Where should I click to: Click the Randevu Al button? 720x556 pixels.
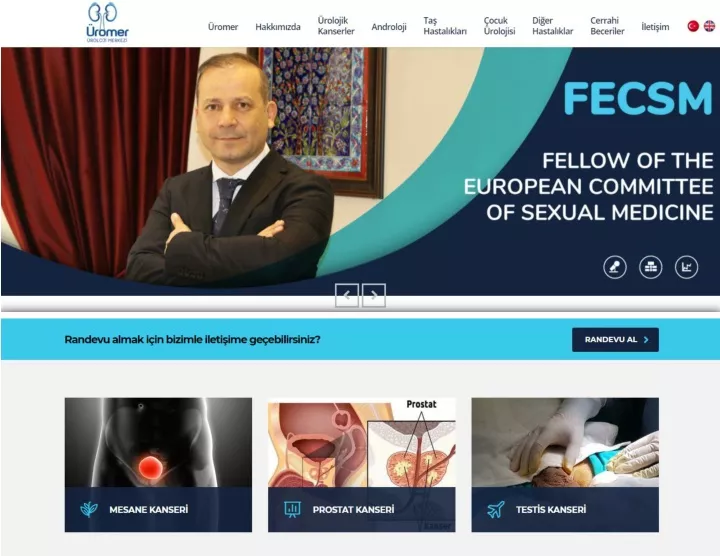tap(615, 340)
